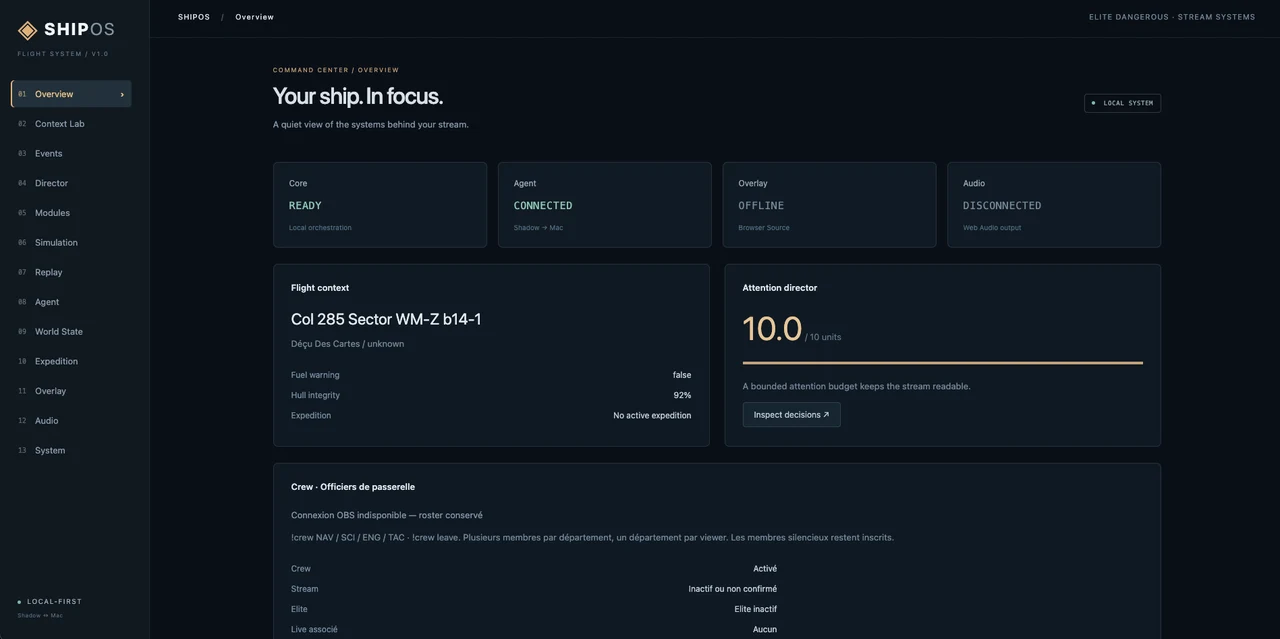Screen dimensions: 1280x639
Task: Open the Audio sidebar section
Action: (71, 420)
